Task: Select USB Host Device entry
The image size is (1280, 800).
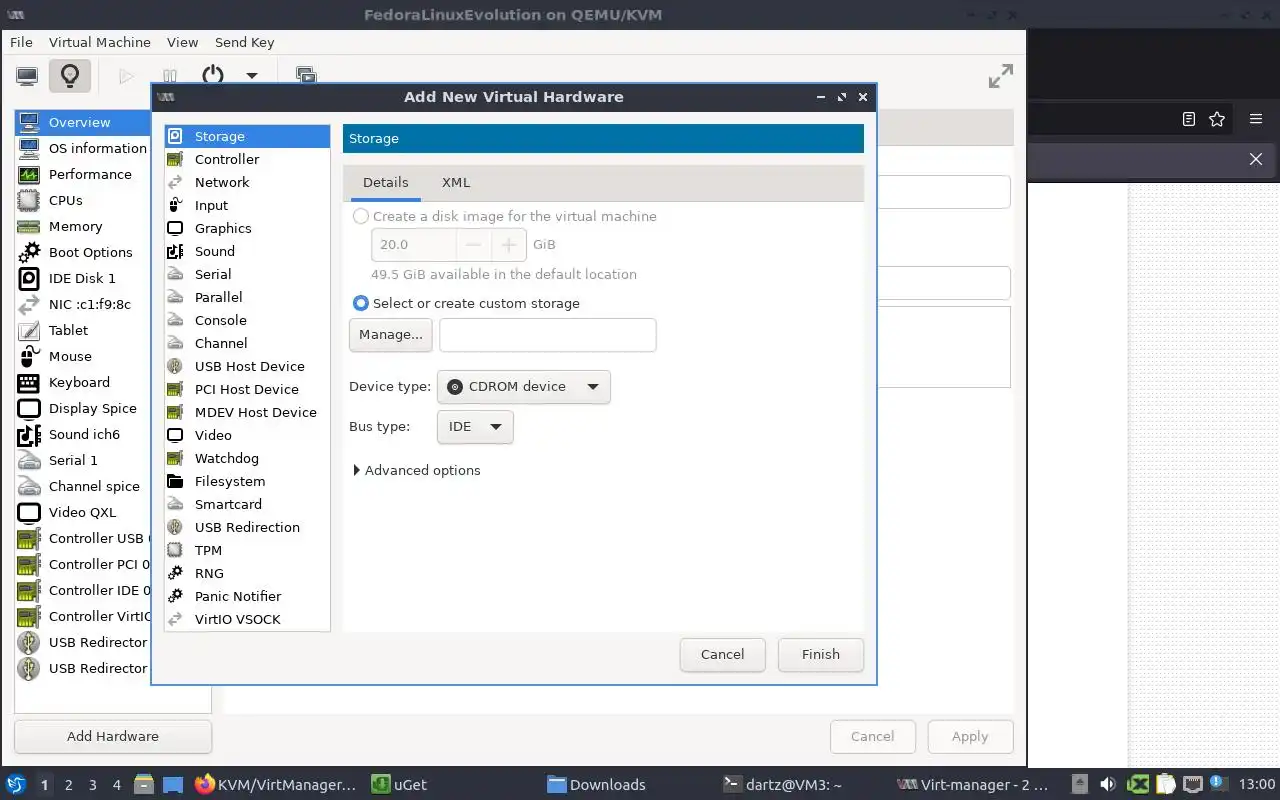Action: coord(247,366)
